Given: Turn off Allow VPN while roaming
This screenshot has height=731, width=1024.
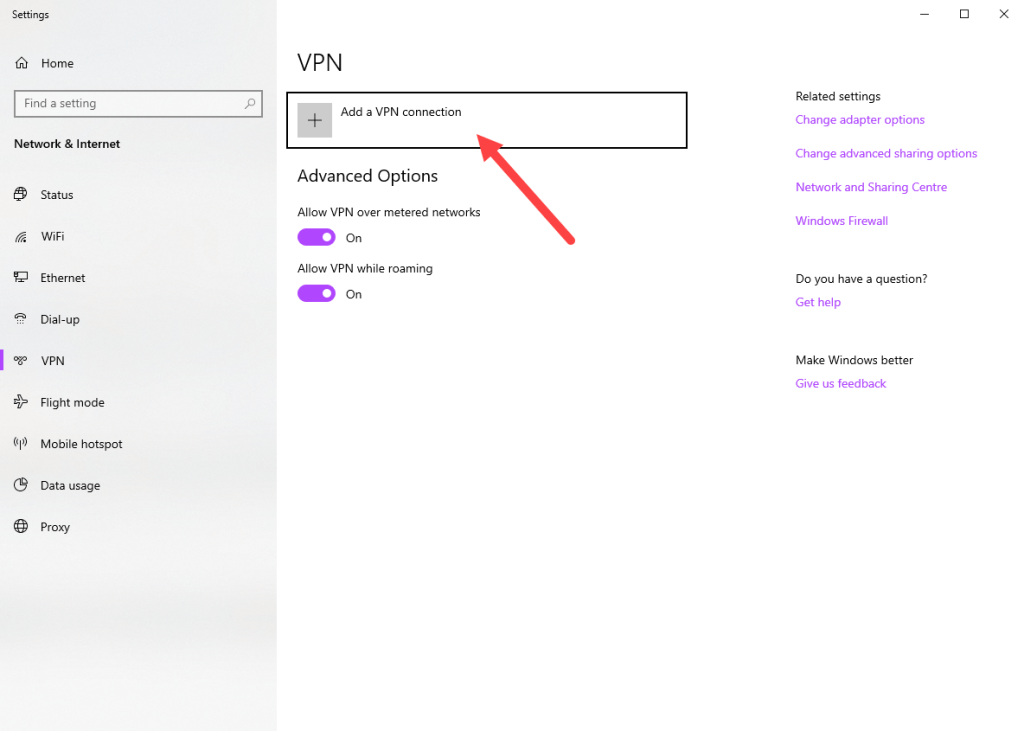Looking at the screenshot, I should (316, 294).
